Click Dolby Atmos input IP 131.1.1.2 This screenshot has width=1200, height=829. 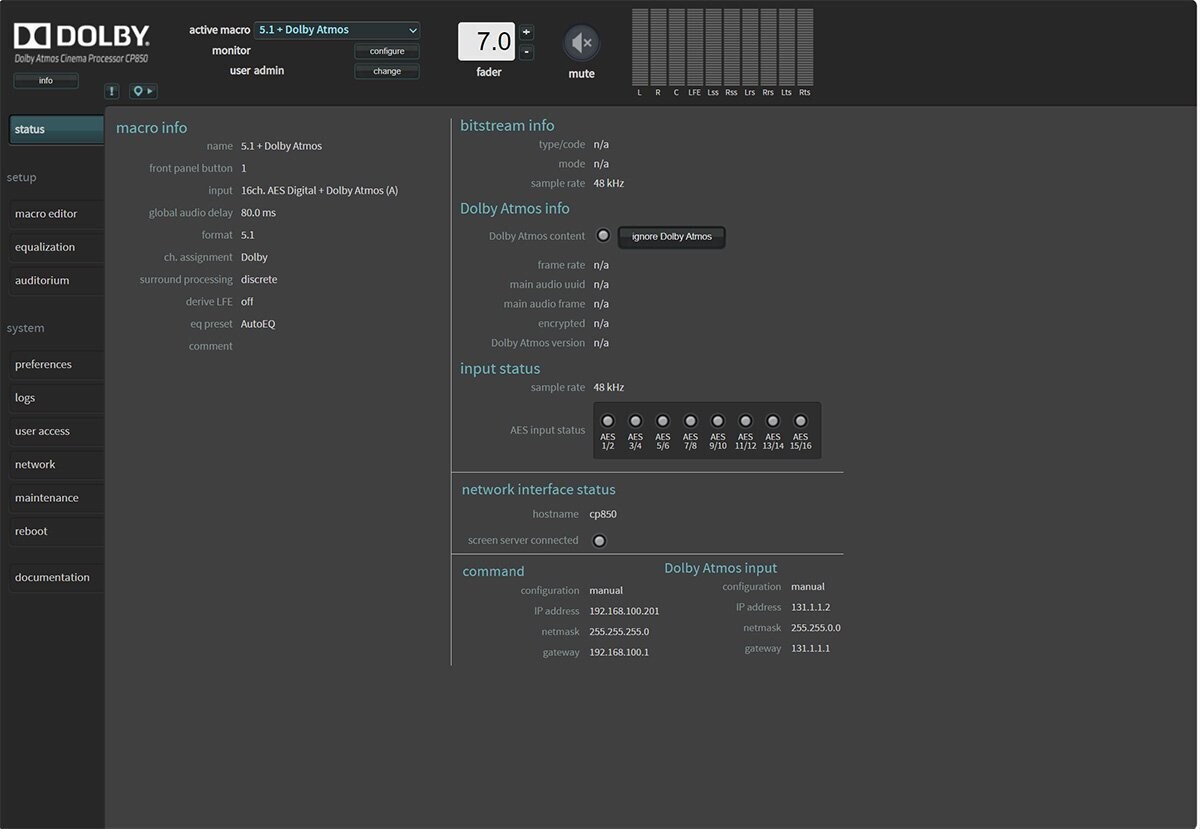pyautogui.click(x=811, y=607)
